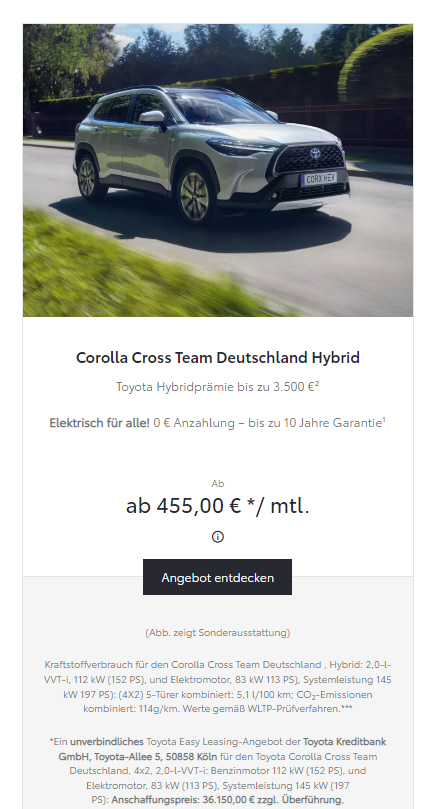
Task: Open the Angebot entdecken offer button
Action: (x=217, y=577)
